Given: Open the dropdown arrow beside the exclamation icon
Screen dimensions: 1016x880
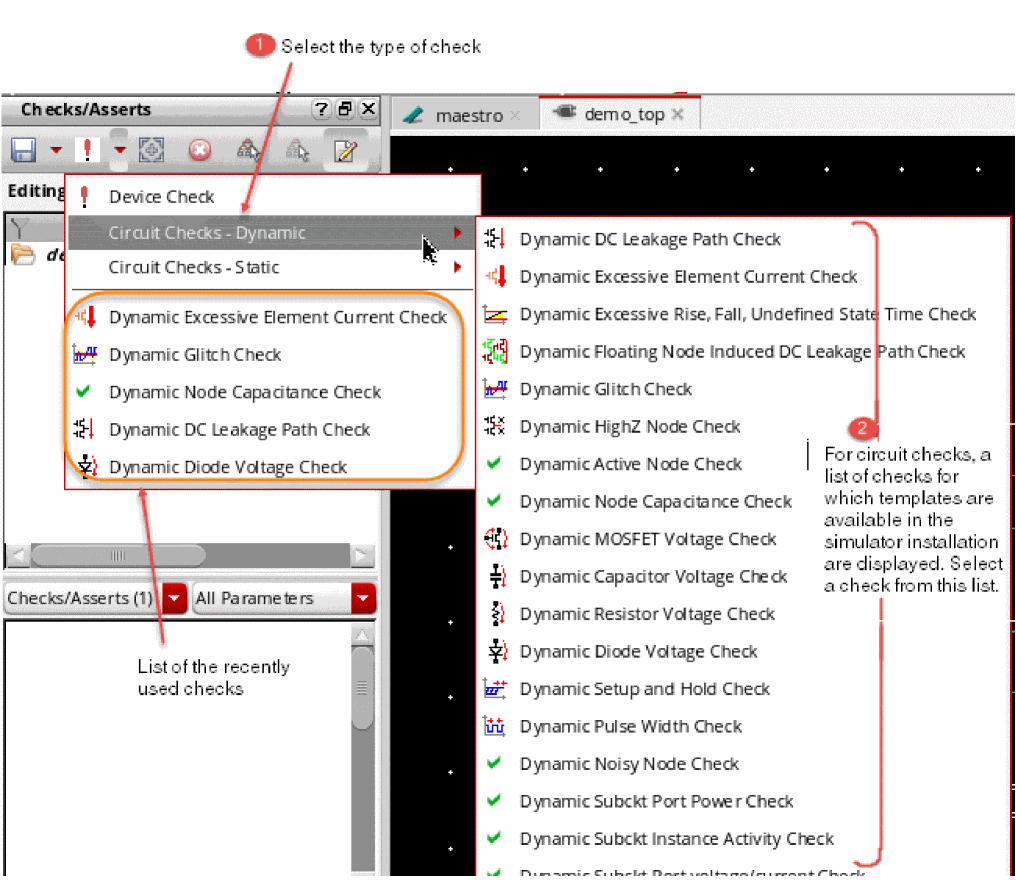Looking at the screenshot, I should 119,150.
